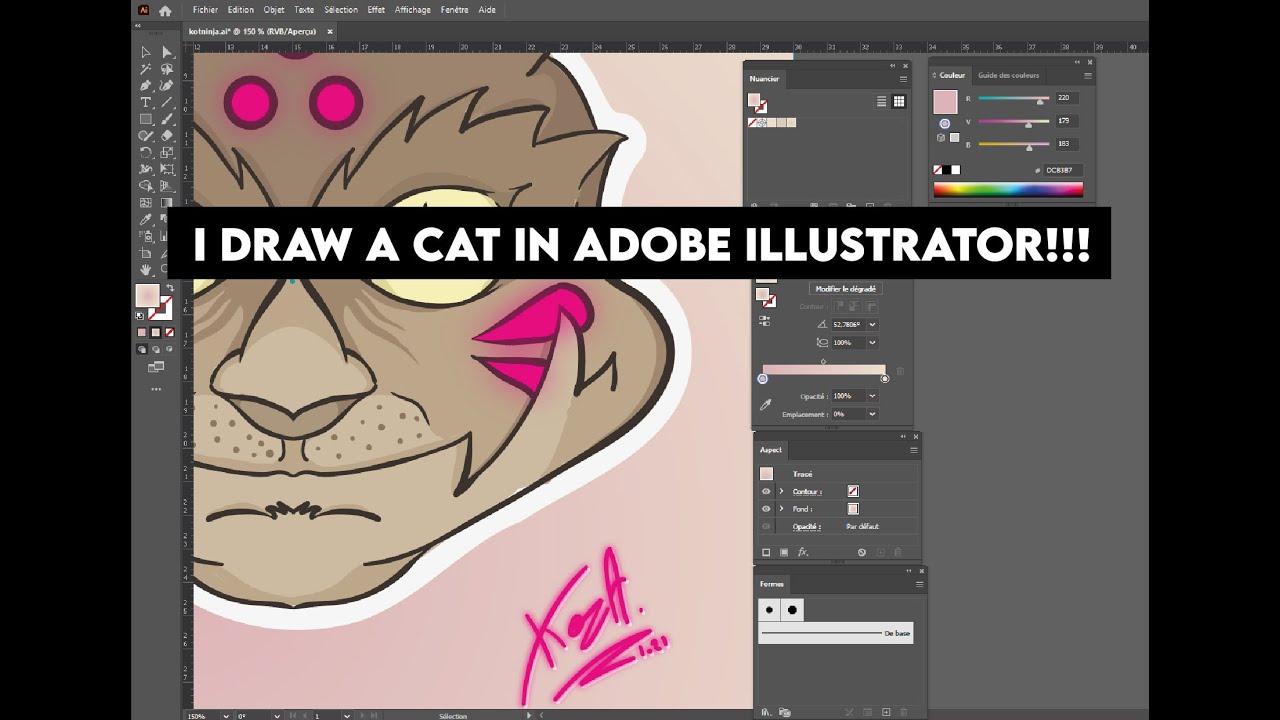Adjust the R red slider

[x=1013, y=99]
